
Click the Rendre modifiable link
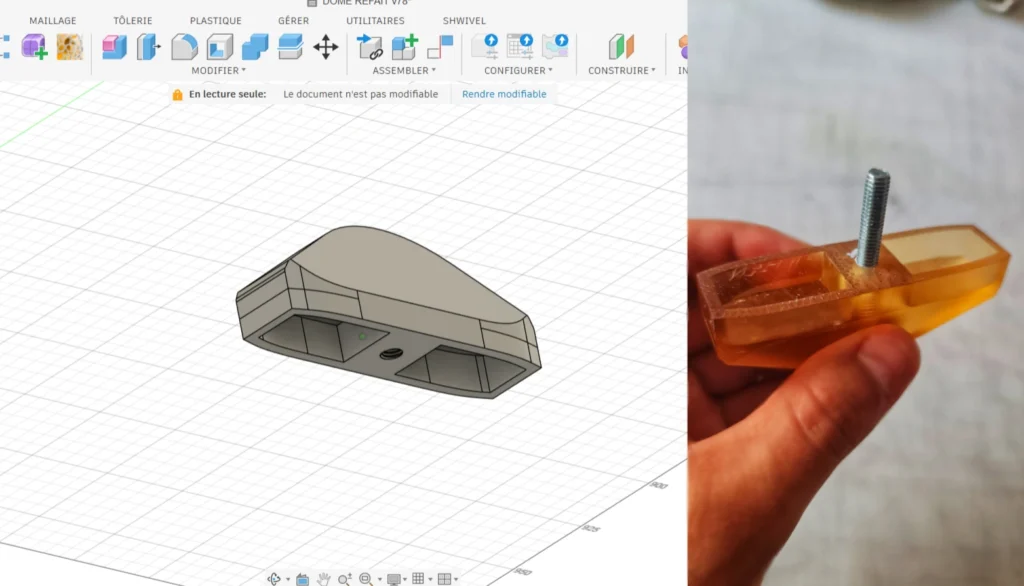pos(504,94)
